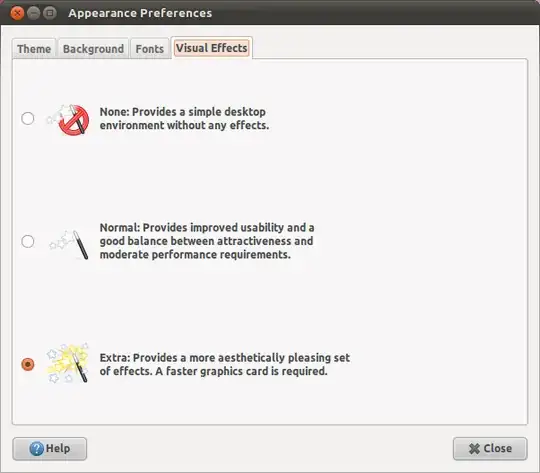Click the magic wand Normal effects icon
The image size is (540, 473).
pos(69,244)
